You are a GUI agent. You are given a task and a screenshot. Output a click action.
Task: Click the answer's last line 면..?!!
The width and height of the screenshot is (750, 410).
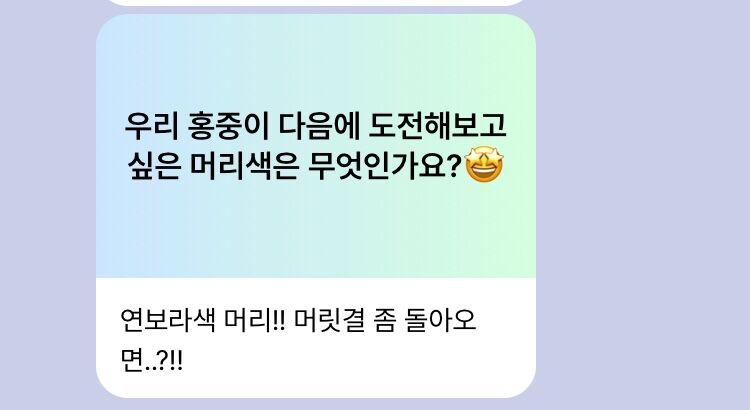pyautogui.click(x=151, y=361)
